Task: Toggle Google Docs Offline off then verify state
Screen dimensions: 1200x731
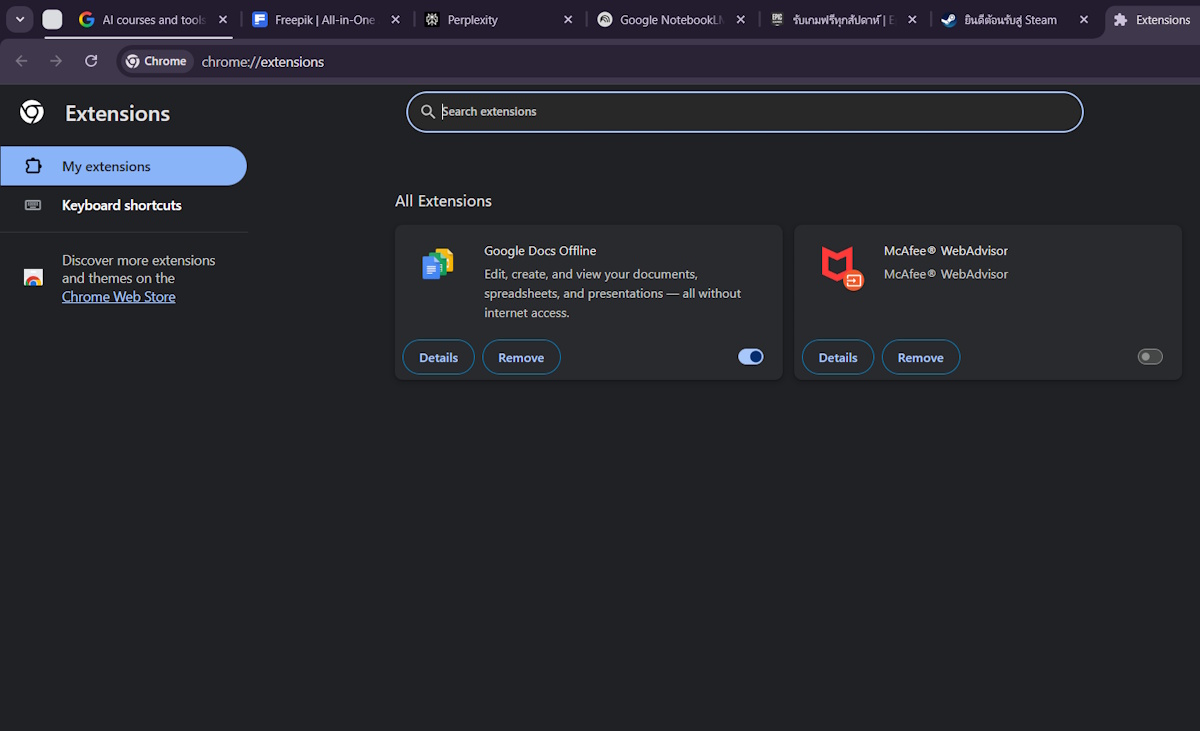Action: [x=750, y=356]
